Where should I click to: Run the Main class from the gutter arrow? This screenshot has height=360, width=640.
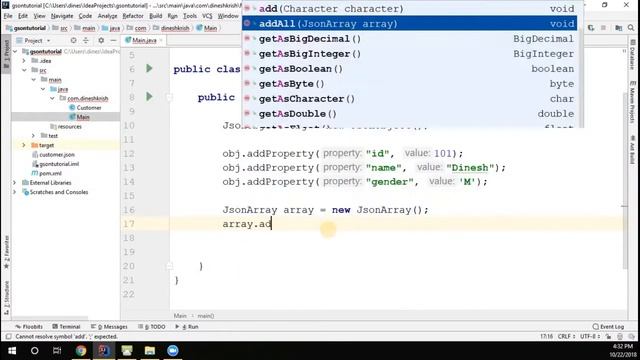pos(149,68)
